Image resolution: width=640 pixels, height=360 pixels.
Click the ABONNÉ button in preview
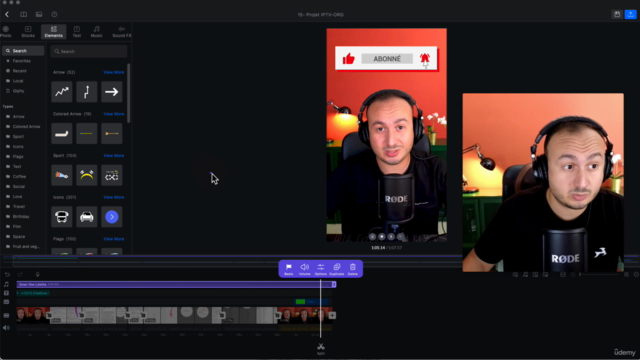[387, 59]
